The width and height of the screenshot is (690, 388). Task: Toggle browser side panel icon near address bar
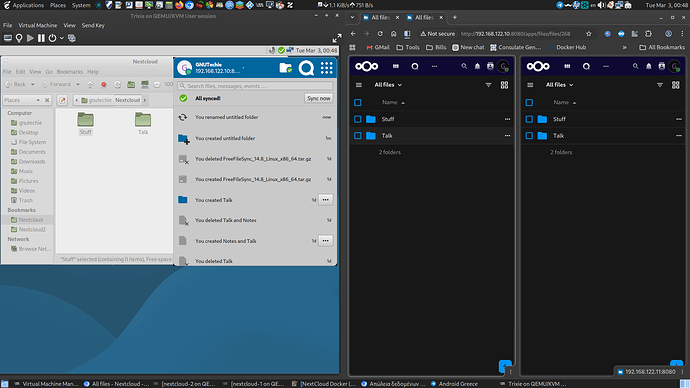coord(407,34)
